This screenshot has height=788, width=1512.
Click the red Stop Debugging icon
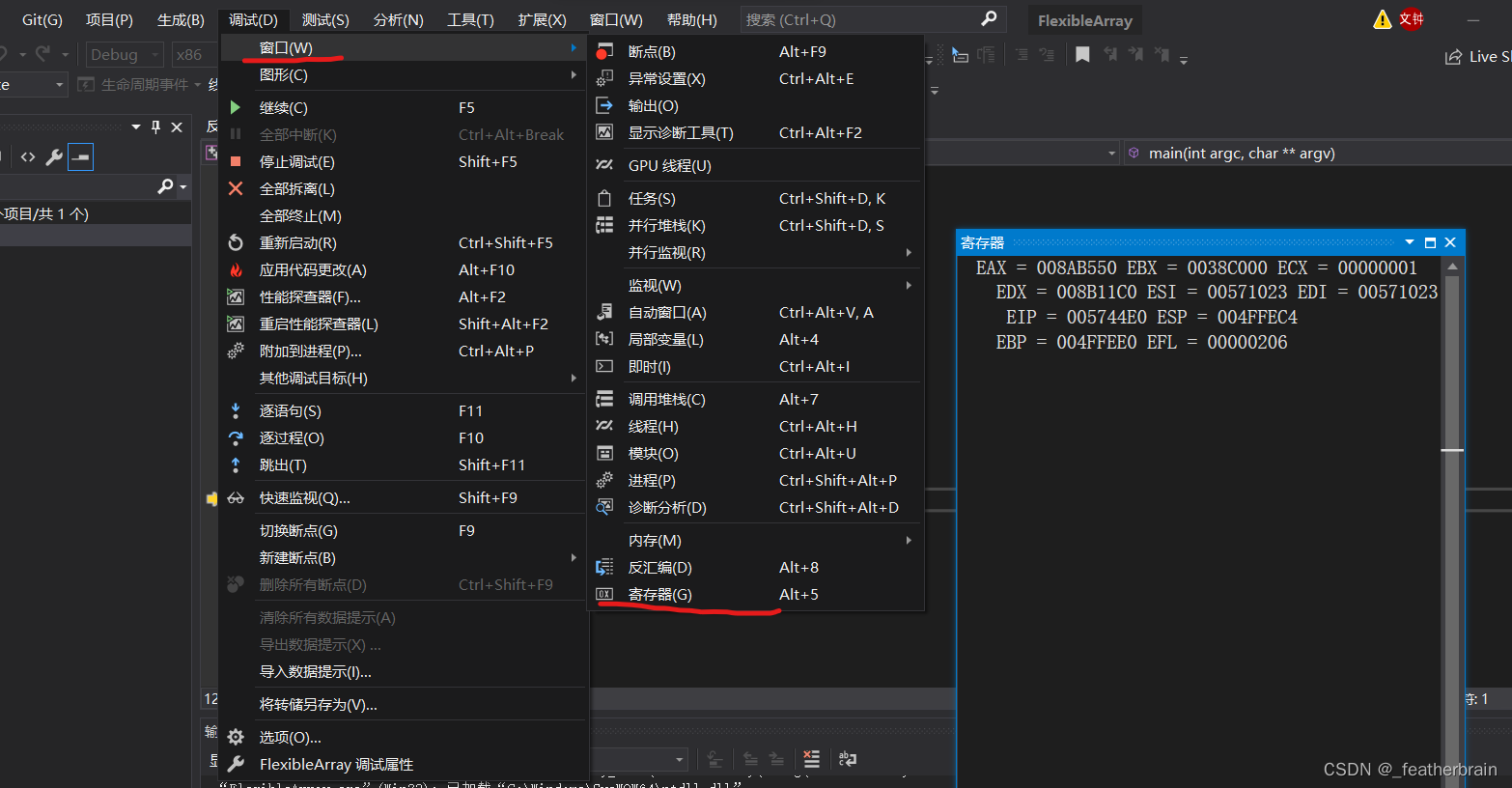click(236, 161)
